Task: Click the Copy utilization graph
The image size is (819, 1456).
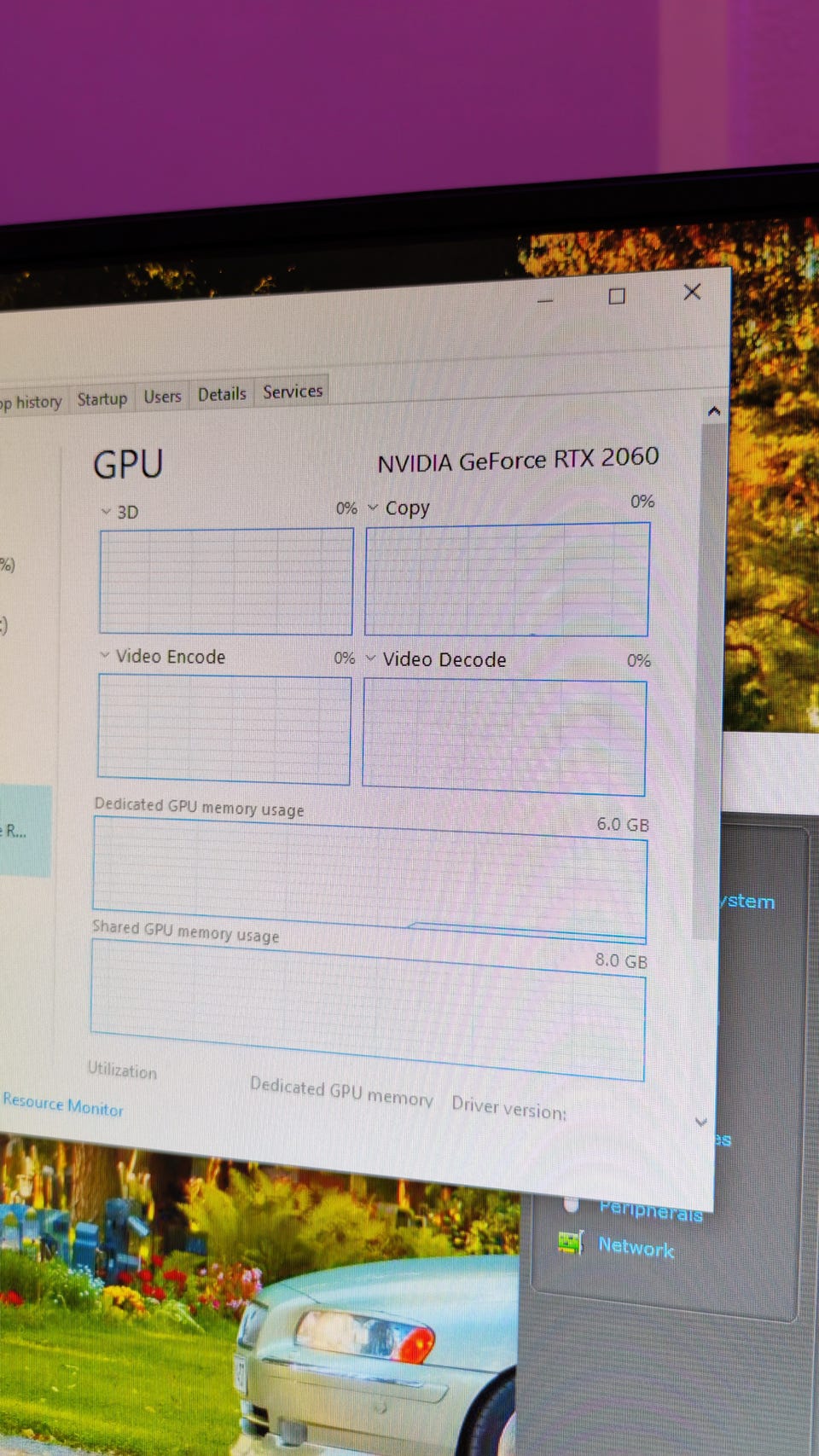Action: [x=507, y=579]
